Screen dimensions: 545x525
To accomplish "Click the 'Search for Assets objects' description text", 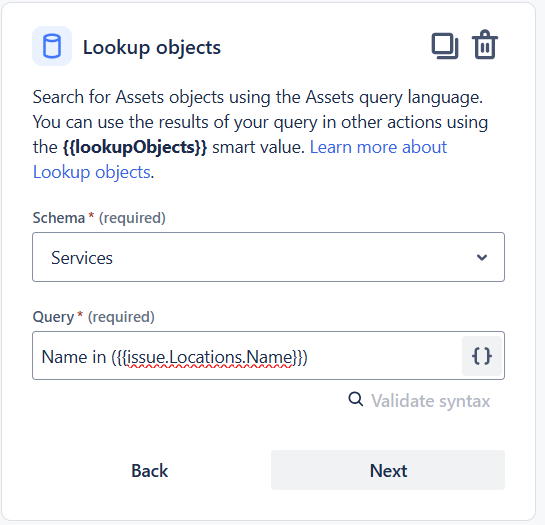I will pyautogui.click(x=128, y=97).
